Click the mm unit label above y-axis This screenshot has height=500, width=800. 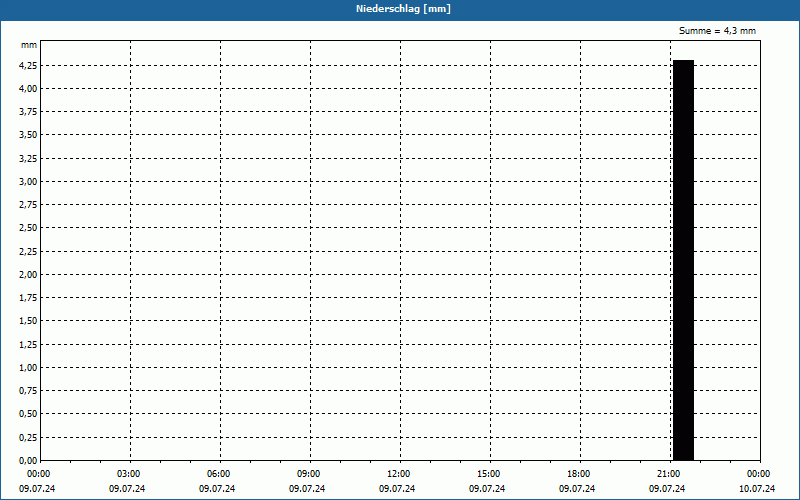[x=29, y=45]
